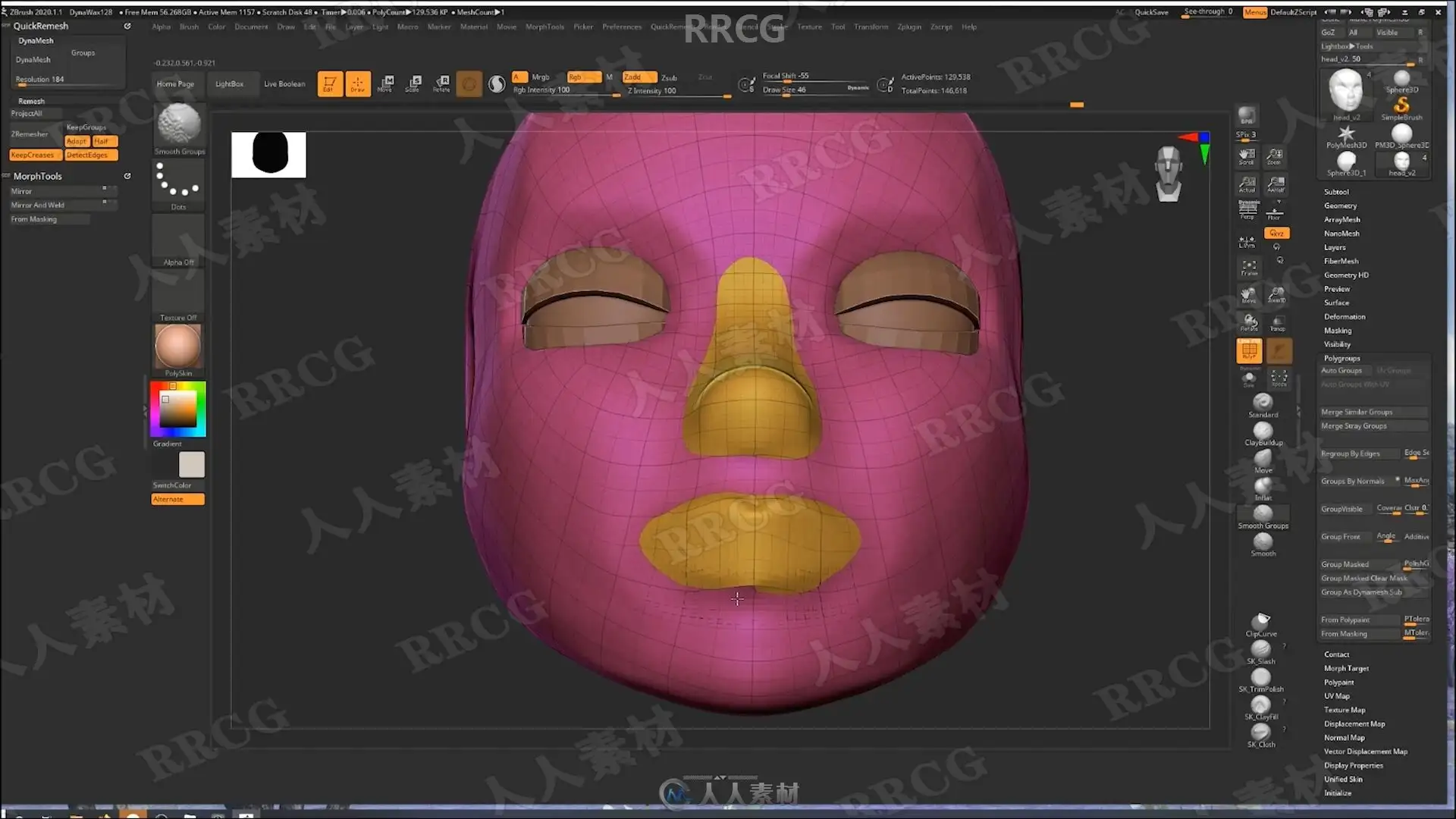Pick a color in the color picker square
Viewport: 1456px width, 819px height.
tap(178, 409)
